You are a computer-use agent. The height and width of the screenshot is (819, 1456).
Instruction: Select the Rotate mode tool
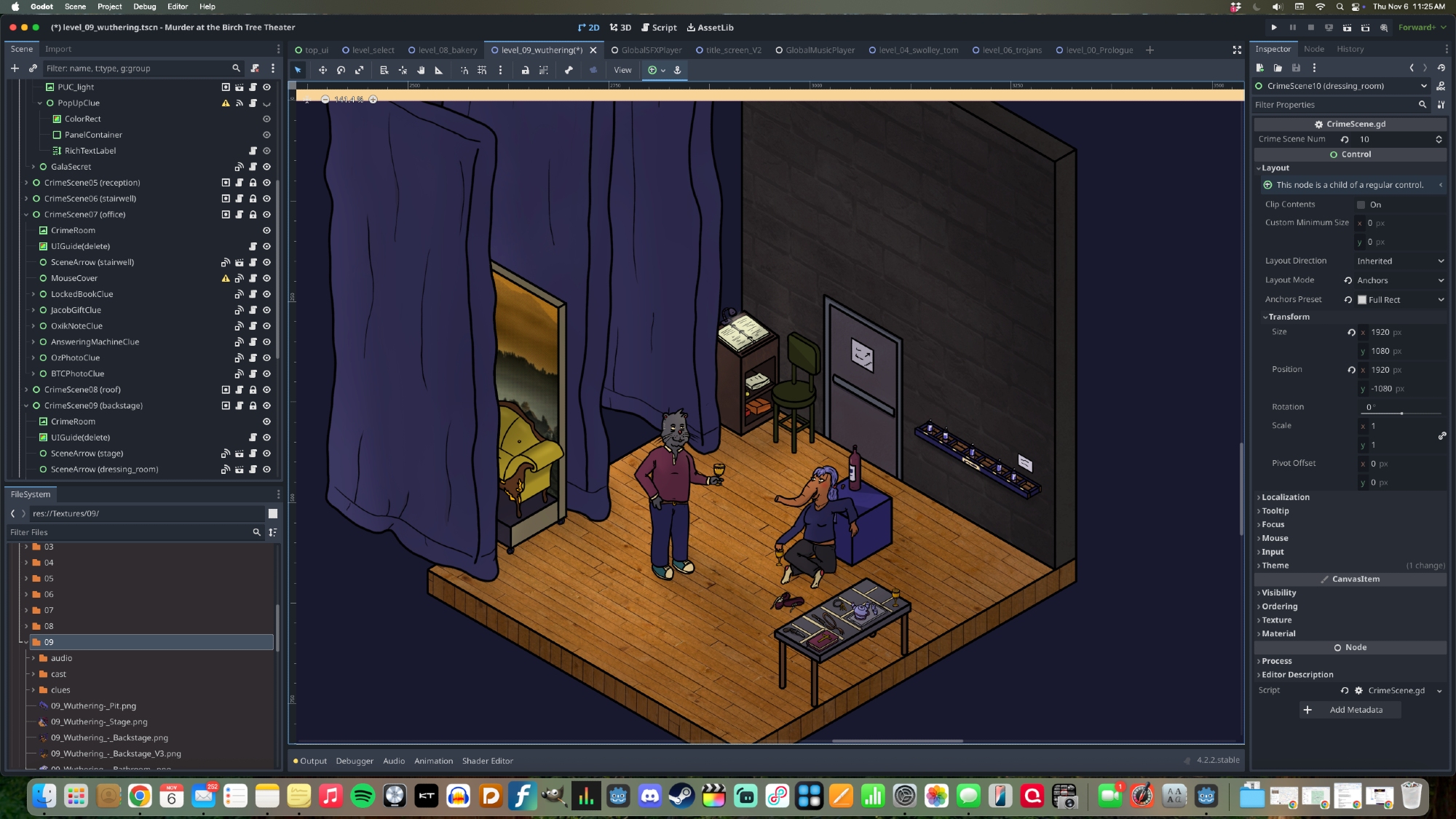click(341, 70)
